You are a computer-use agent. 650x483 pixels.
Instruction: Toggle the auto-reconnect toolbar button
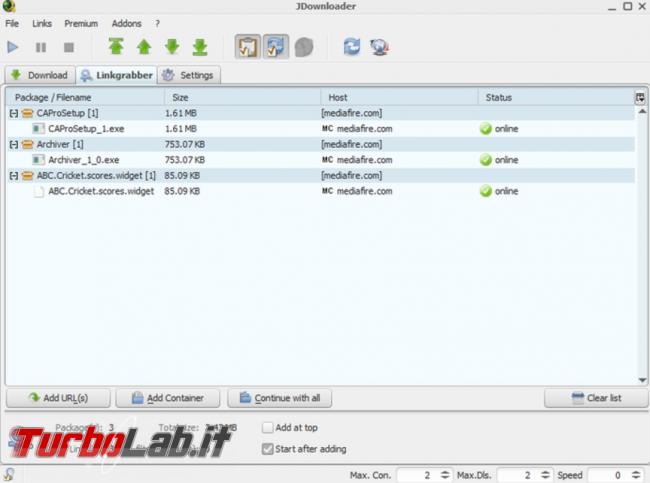[x=276, y=46]
